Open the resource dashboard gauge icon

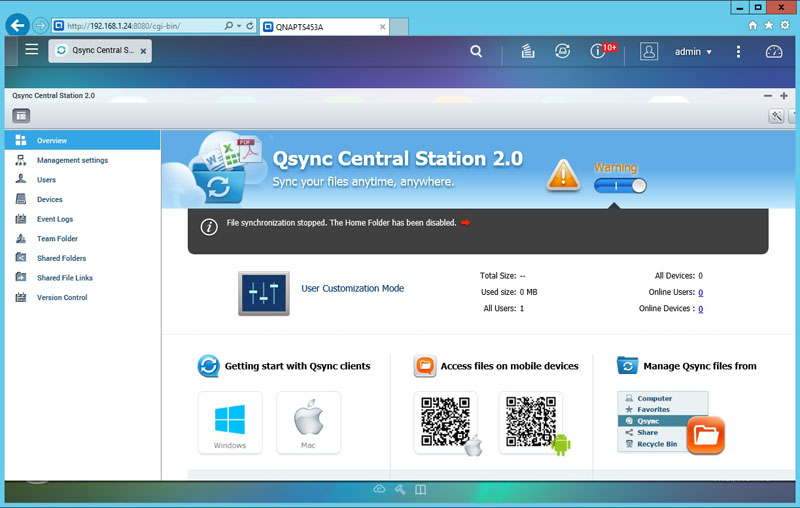[x=774, y=51]
